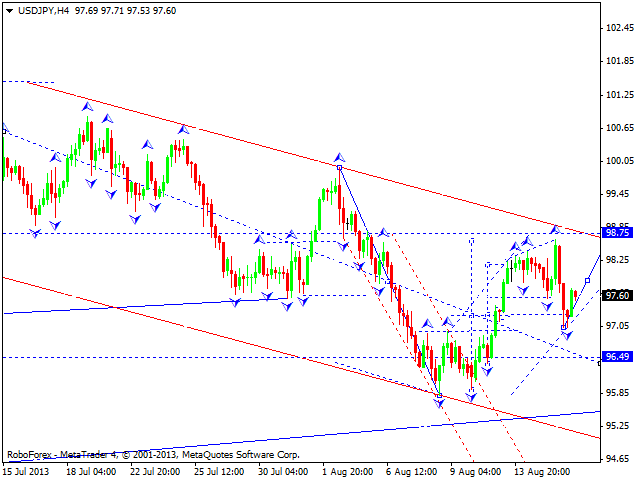Click the 13 Aug 20:00 time label
This screenshot has height=480, width=640.
click(x=542, y=472)
